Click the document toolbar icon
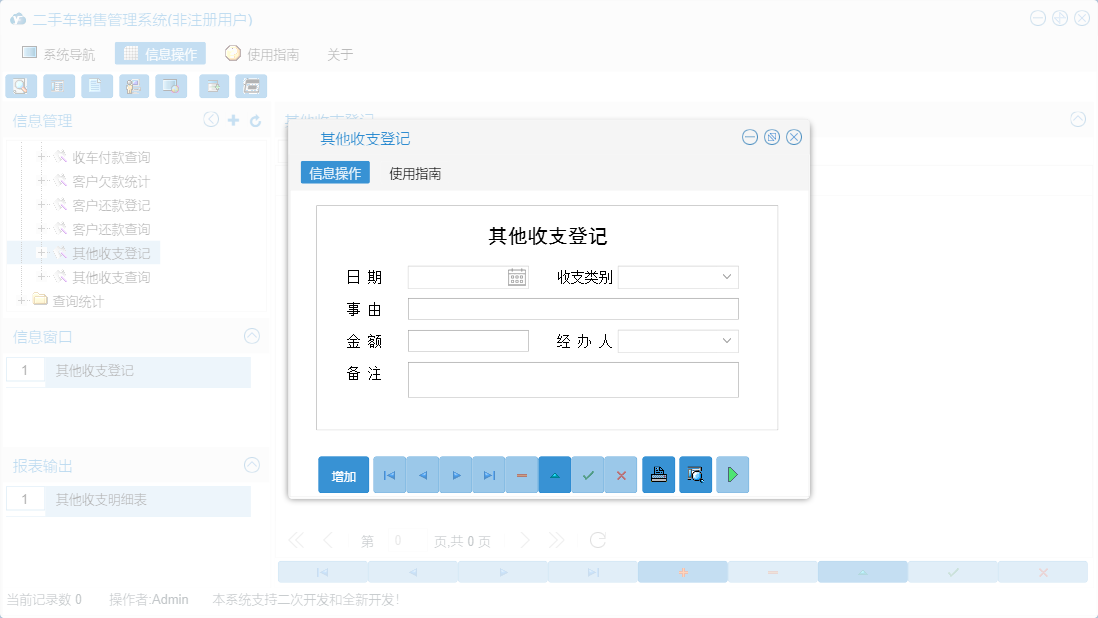This screenshot has width=1098, height=618. (x=96, y=86)
